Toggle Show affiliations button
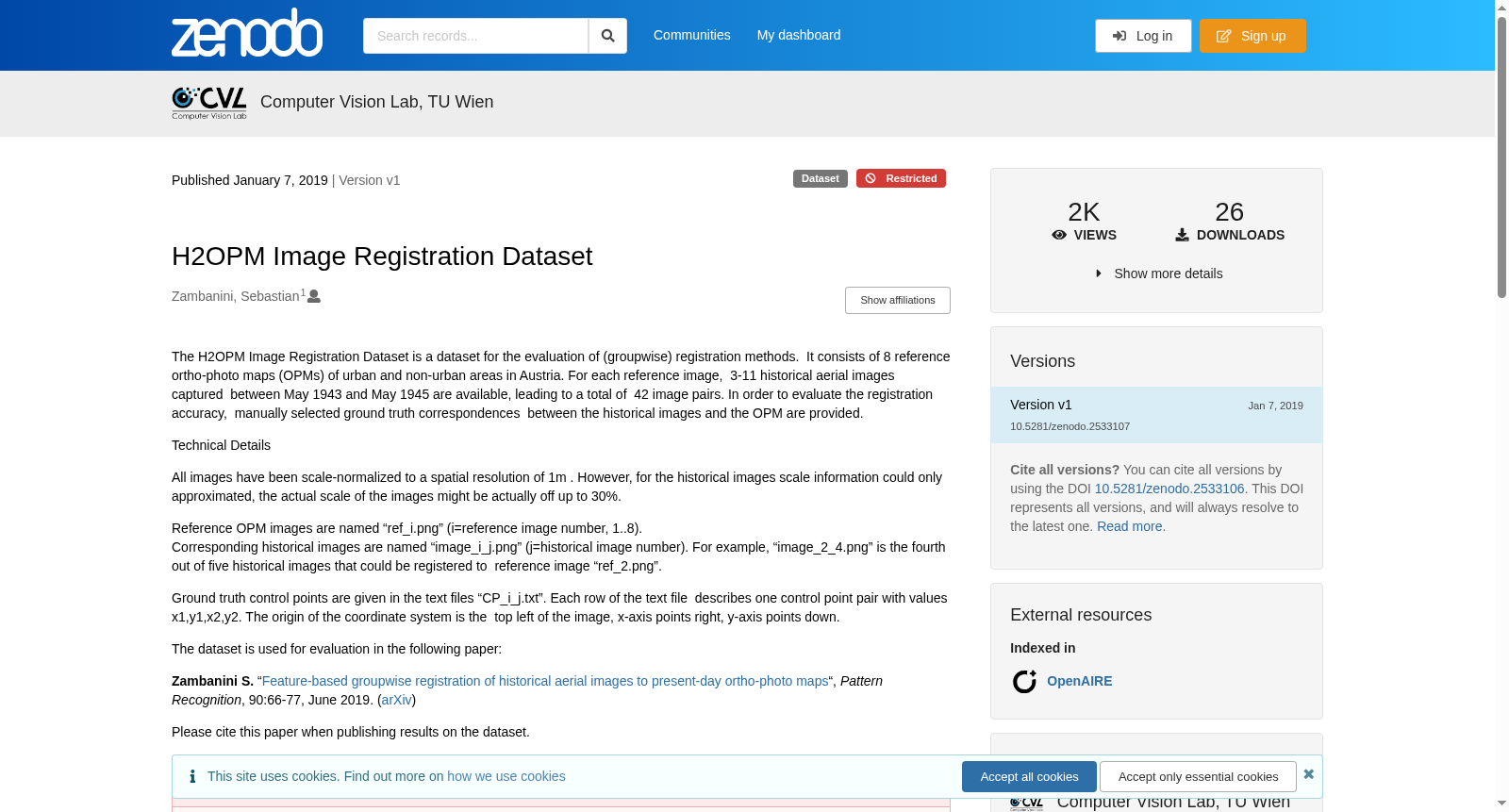Image resolution: width=1509 pixels, height=812 pixels. click(x=898, y=300)
